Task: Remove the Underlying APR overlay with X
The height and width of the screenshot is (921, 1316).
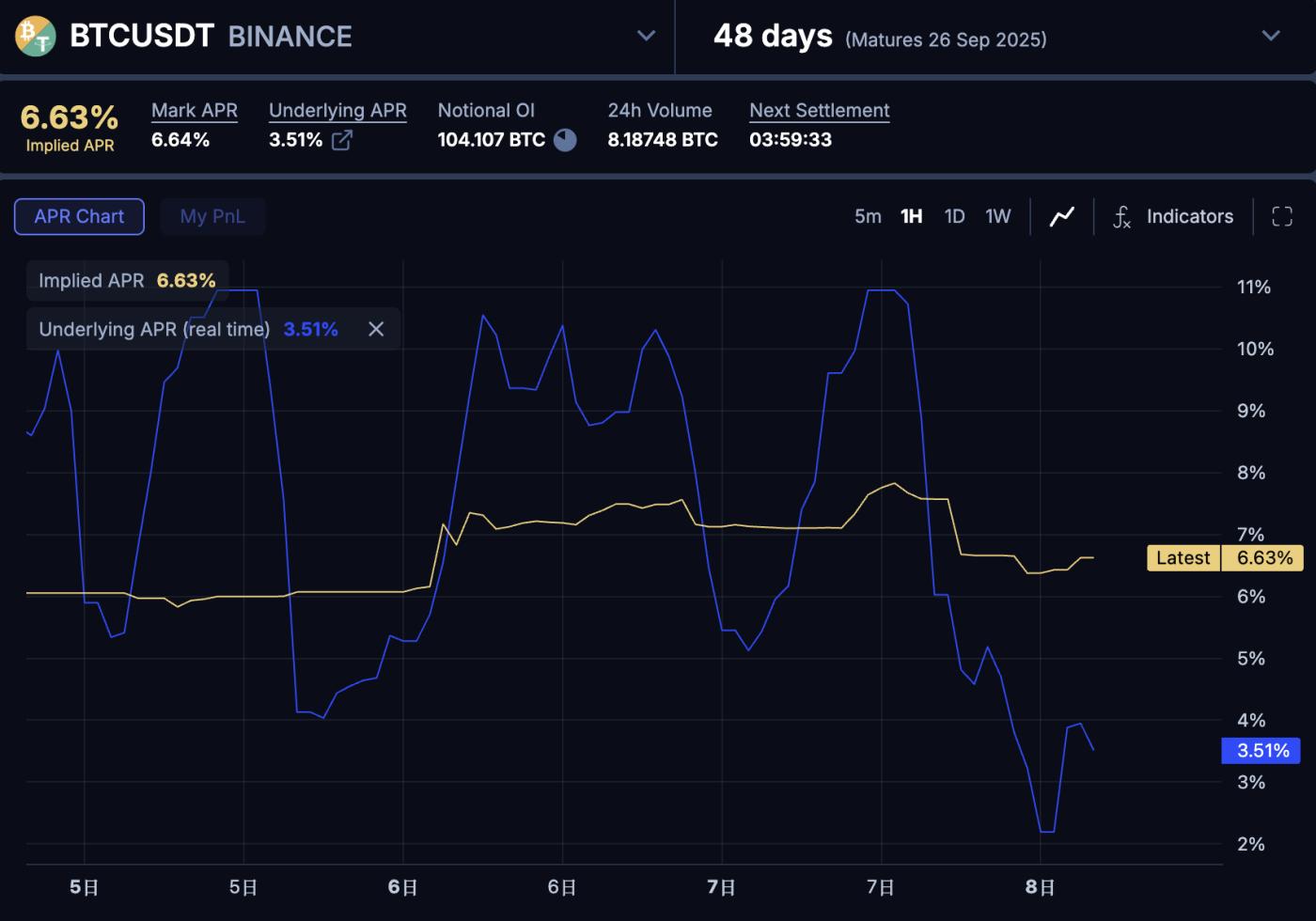Action: click(376, 329)
